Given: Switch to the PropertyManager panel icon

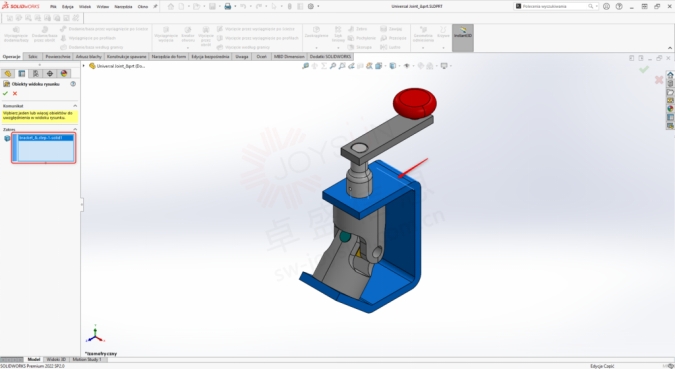Looking at the screenshot, I should click(x=22, y=74).
